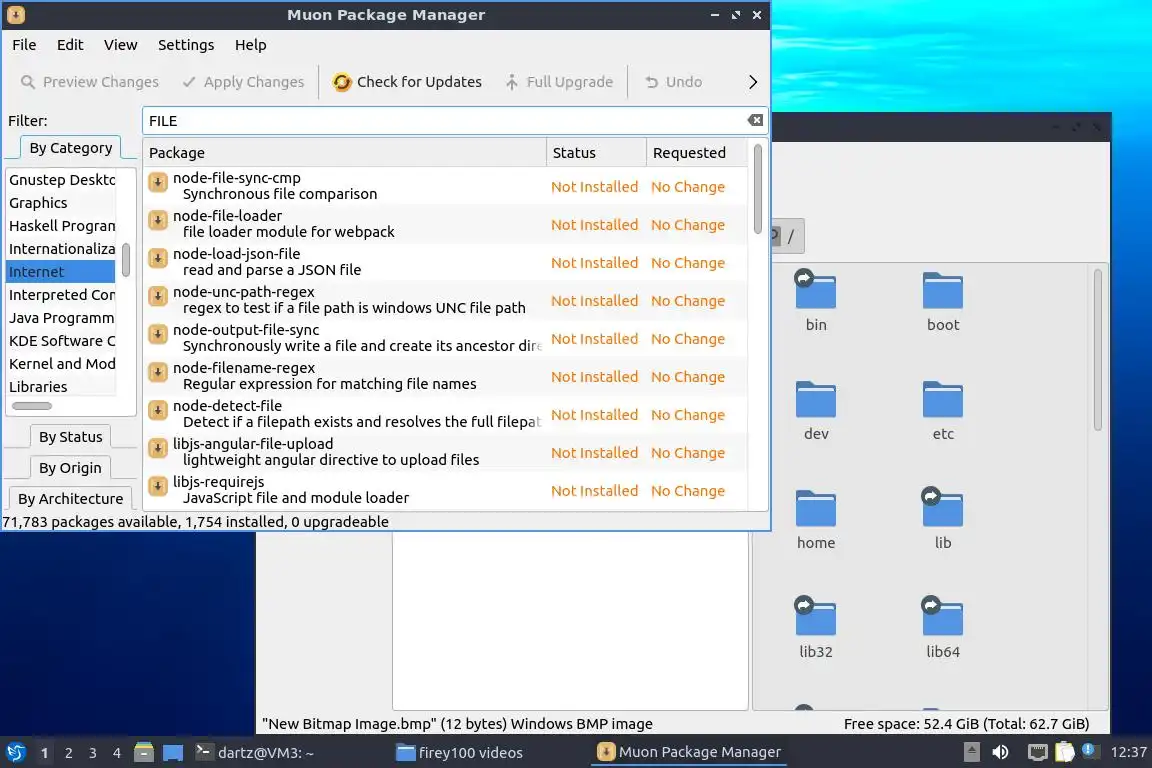Sort by the Package column header

[x=345, y=153]
